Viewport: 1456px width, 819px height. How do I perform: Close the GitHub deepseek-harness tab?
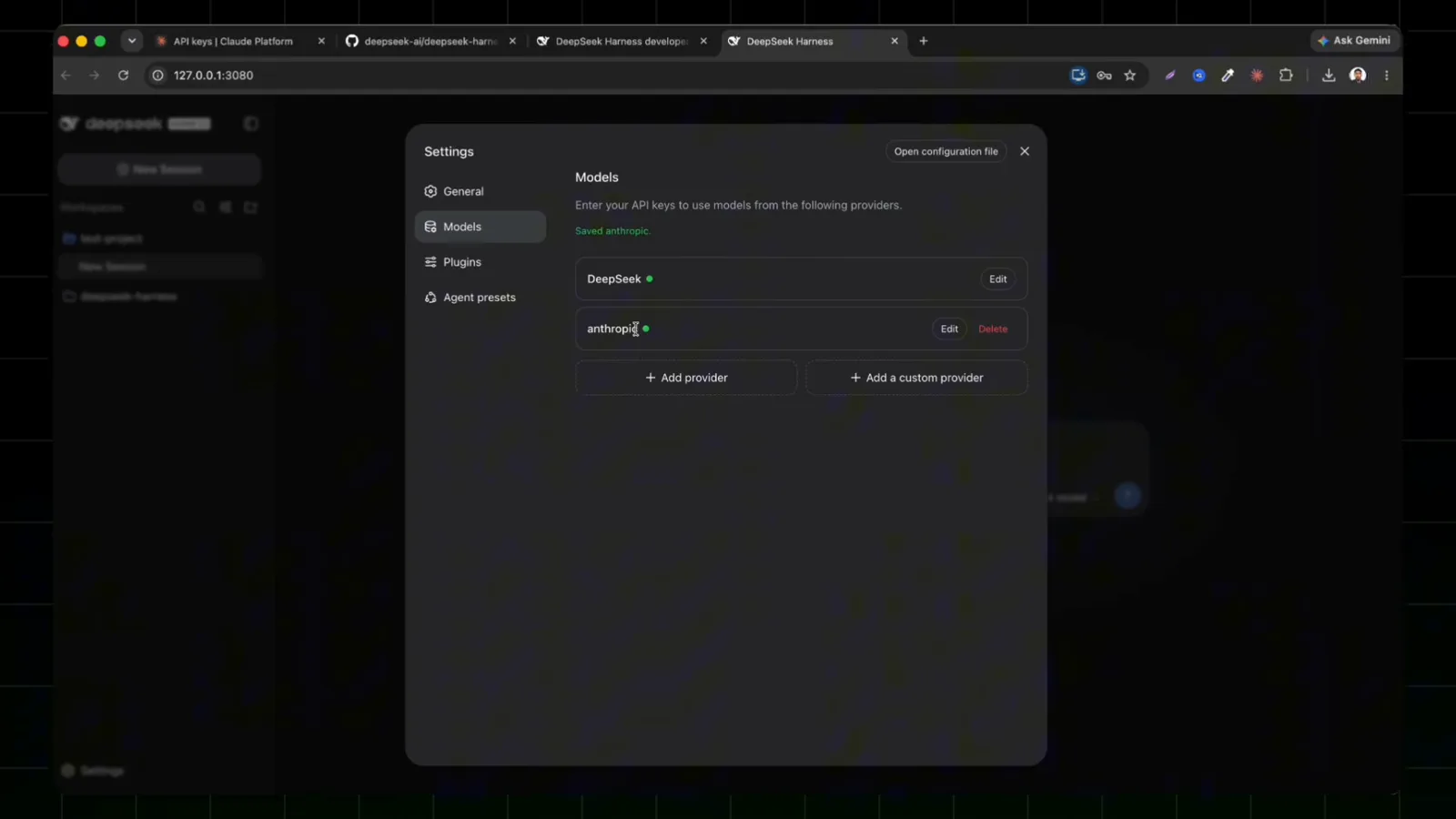[512, 41]
